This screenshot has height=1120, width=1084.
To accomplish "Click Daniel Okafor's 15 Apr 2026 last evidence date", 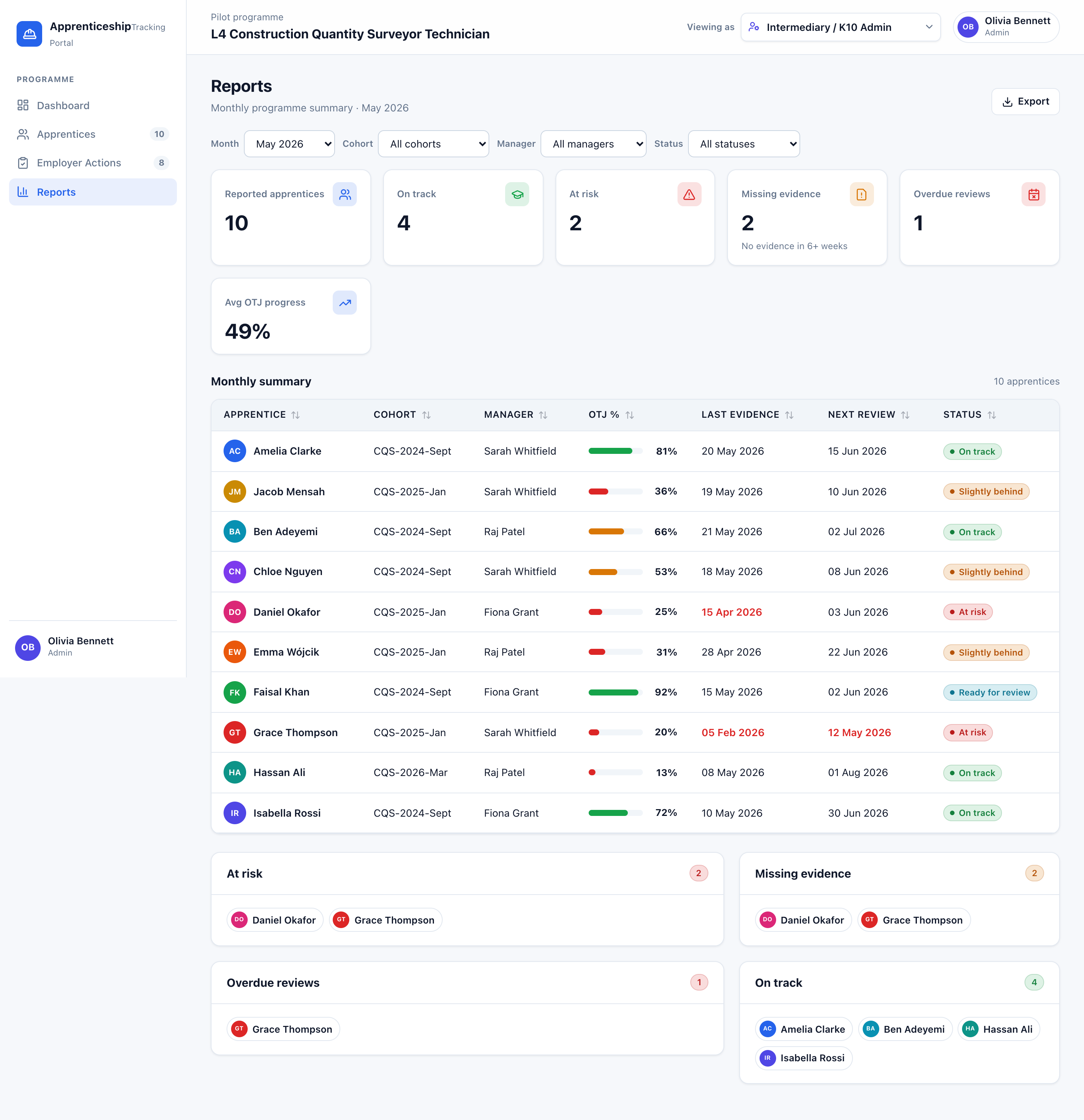I will click(x=731, y=612).
